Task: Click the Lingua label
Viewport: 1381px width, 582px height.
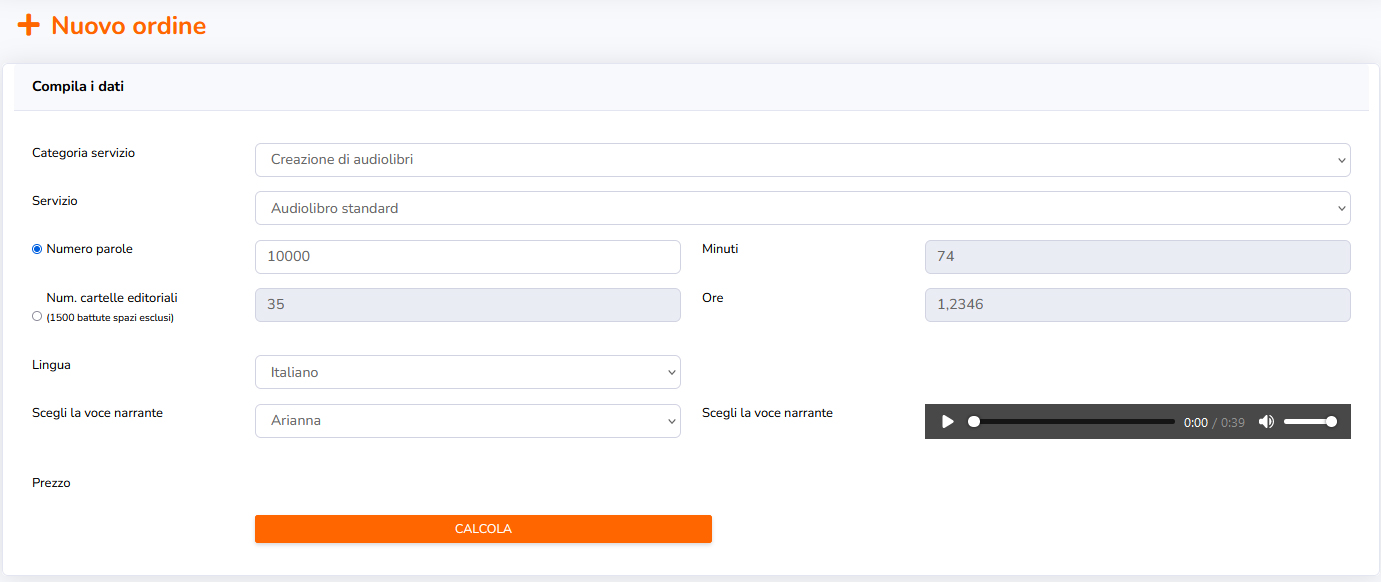Action: tap(51, 365)
